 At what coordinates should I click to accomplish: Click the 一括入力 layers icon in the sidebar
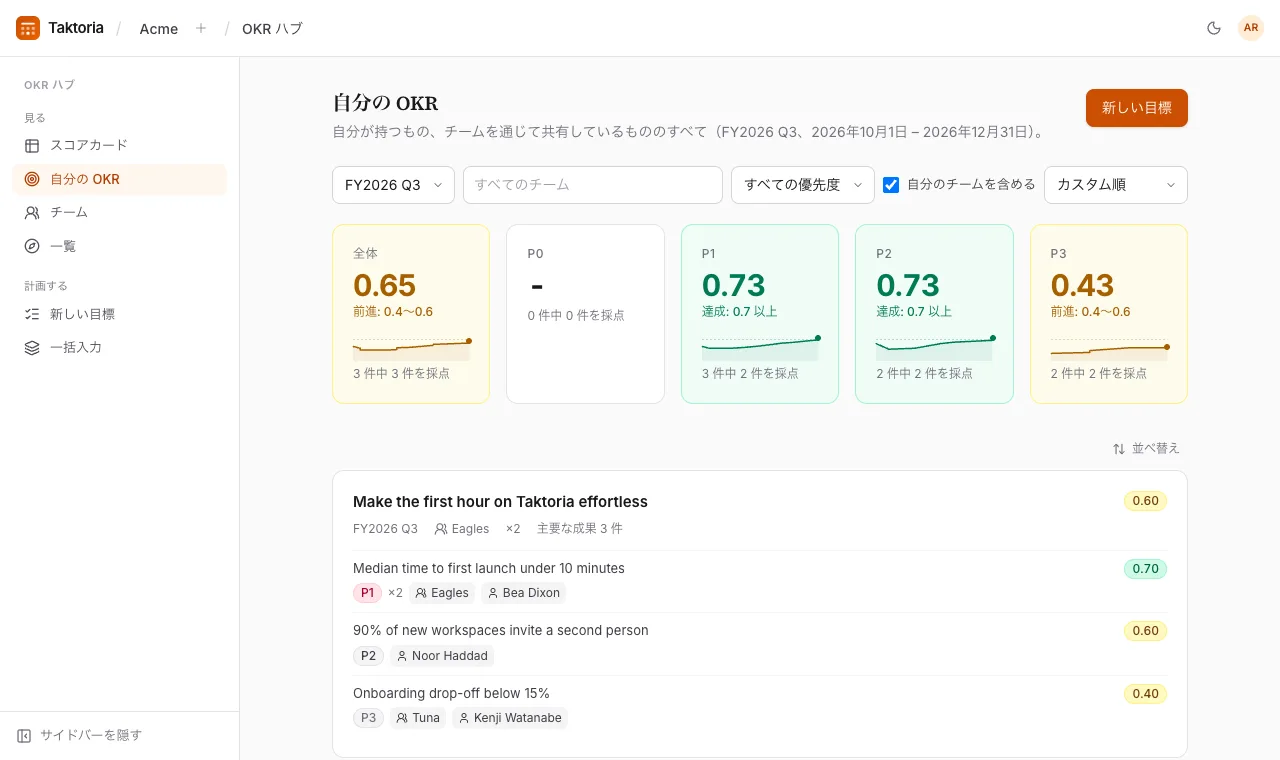tap(32, 348)
